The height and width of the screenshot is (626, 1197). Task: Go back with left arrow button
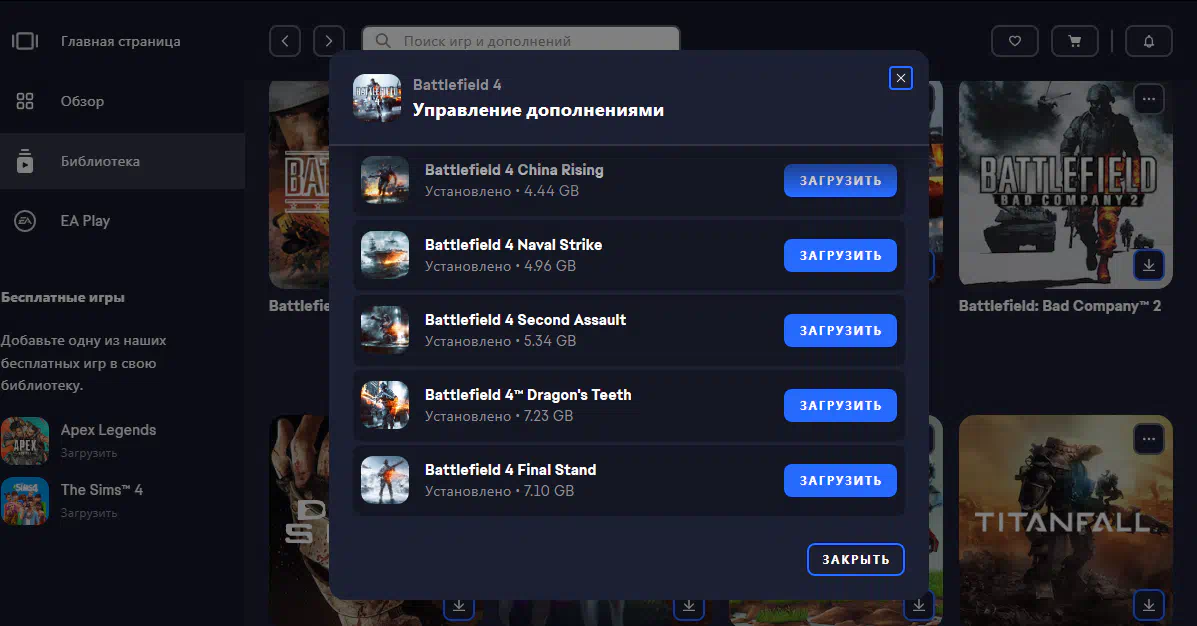click(x=285, y=41)
